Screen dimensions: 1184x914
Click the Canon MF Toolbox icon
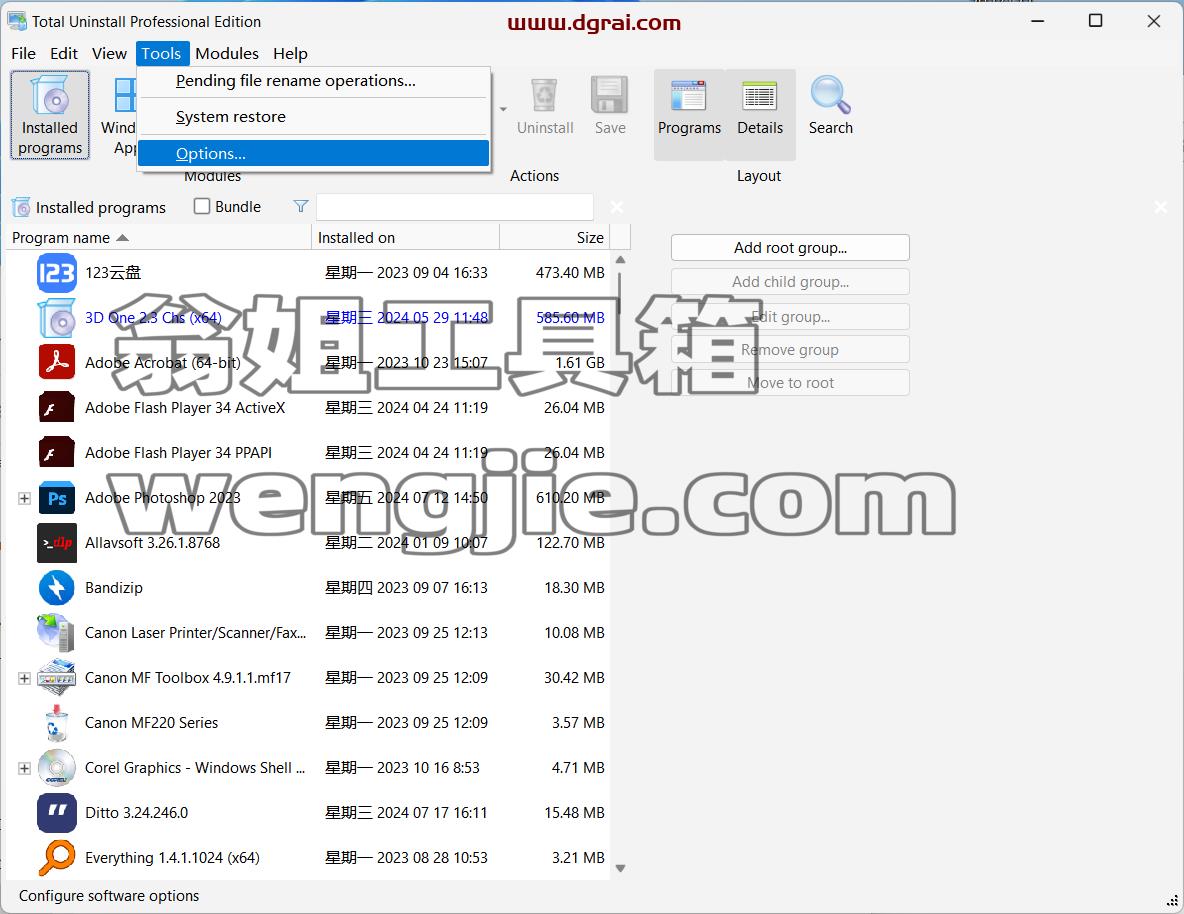pyautogui.click(x=57, y=678)
